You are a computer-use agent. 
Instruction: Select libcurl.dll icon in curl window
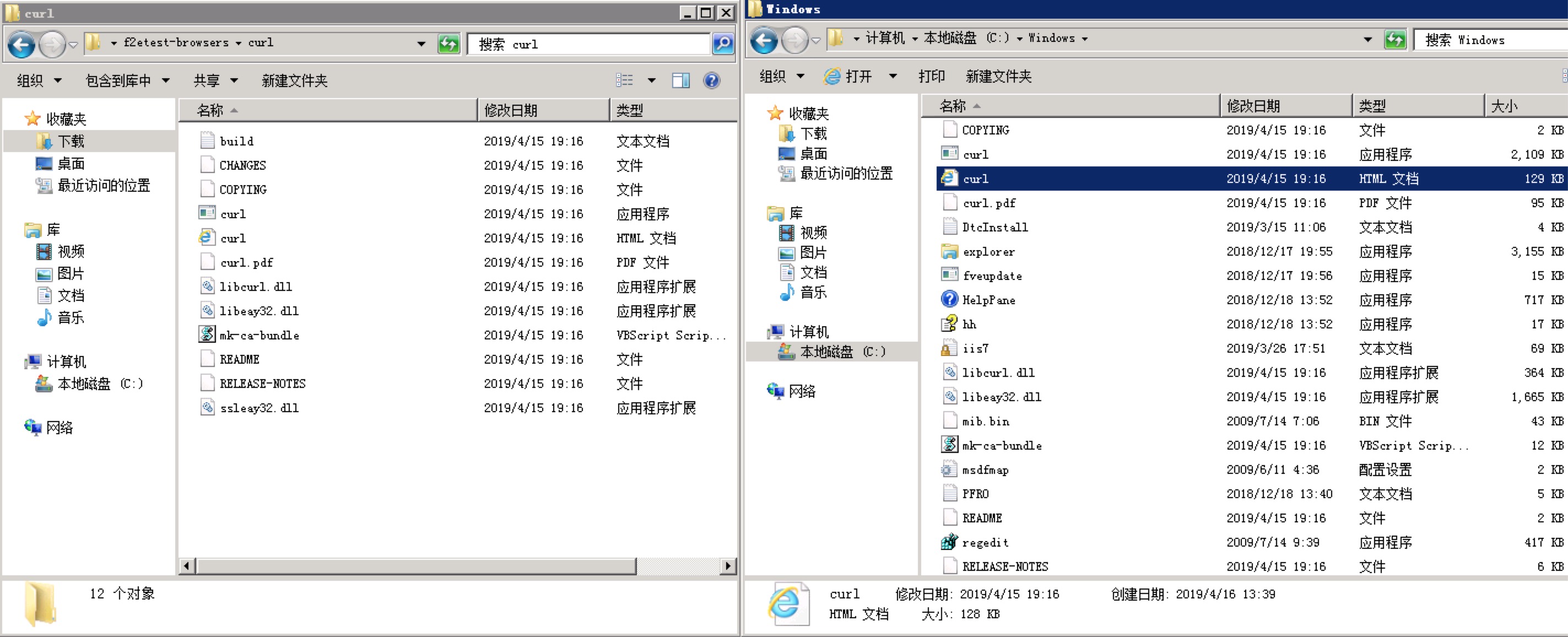207,286
